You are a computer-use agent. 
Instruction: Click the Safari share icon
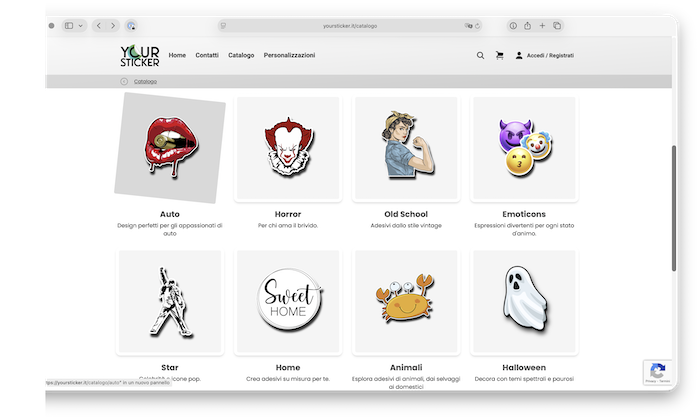(x=526, y=25)
